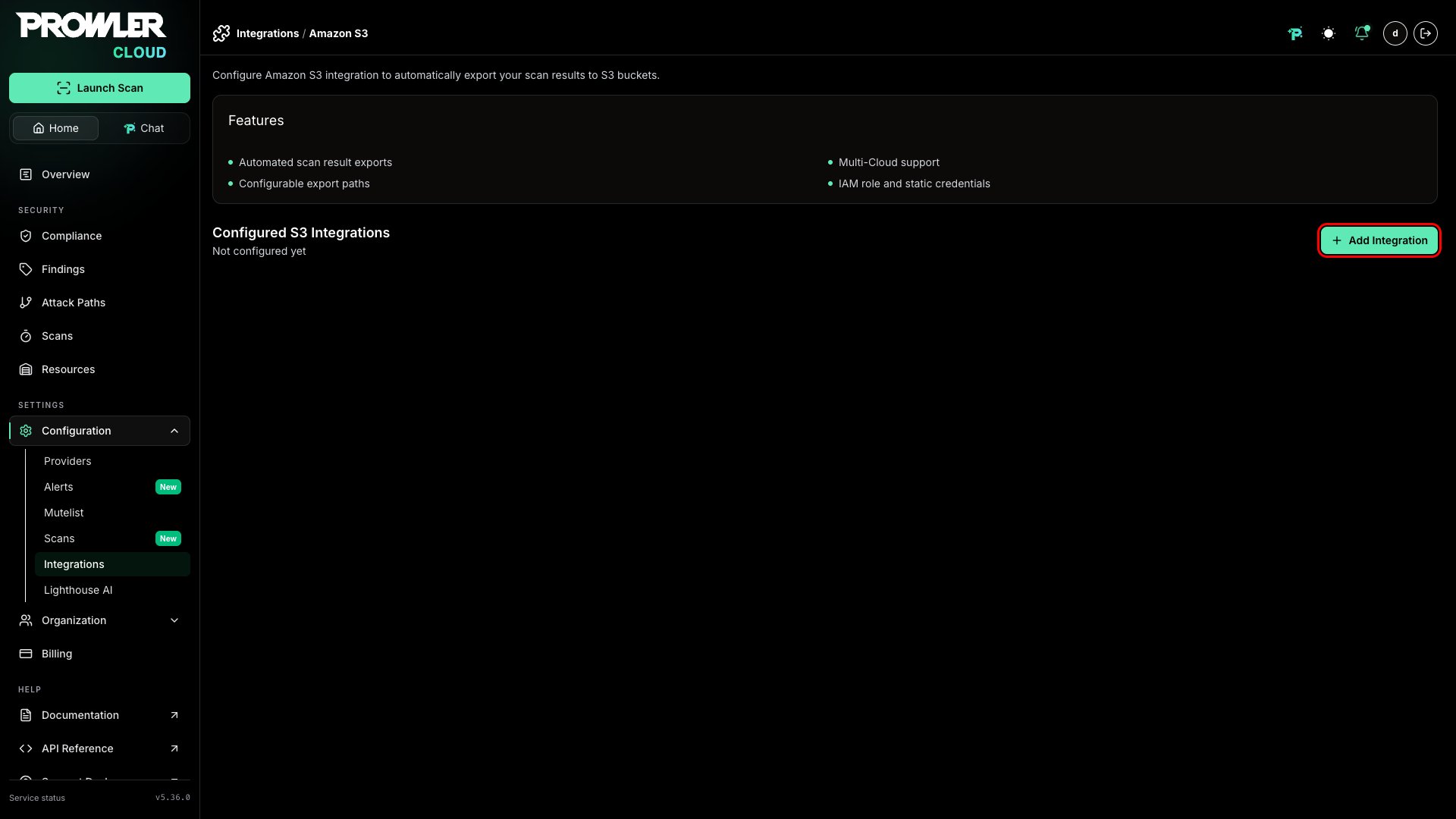Click the 'Configured S3 Integrations' heading

pos(301,233)
